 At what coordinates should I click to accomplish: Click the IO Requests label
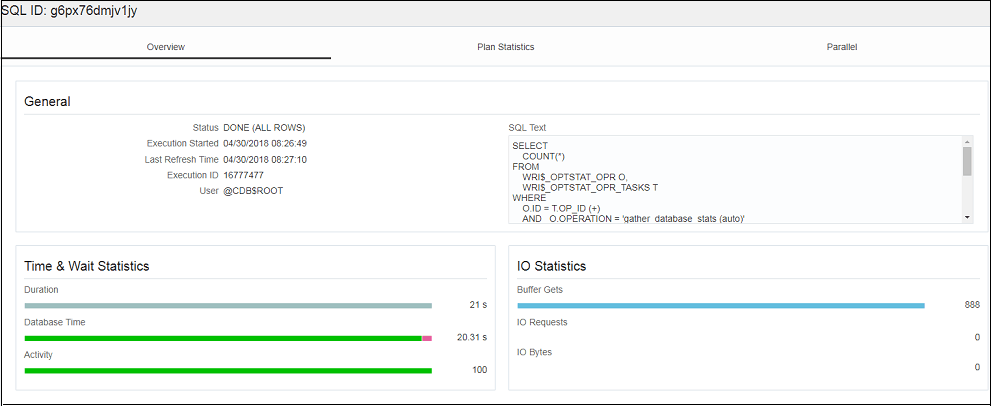tap(542, 322)
